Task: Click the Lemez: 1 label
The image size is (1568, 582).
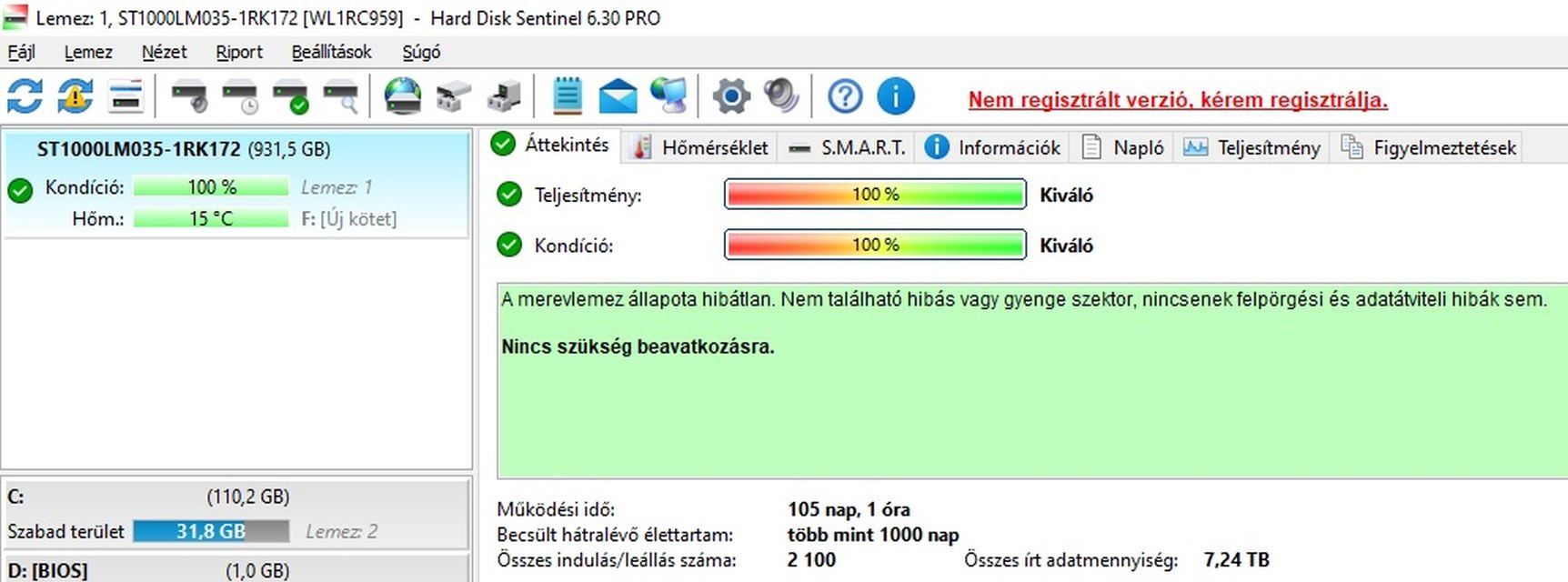Action: (x=337, y=187)
